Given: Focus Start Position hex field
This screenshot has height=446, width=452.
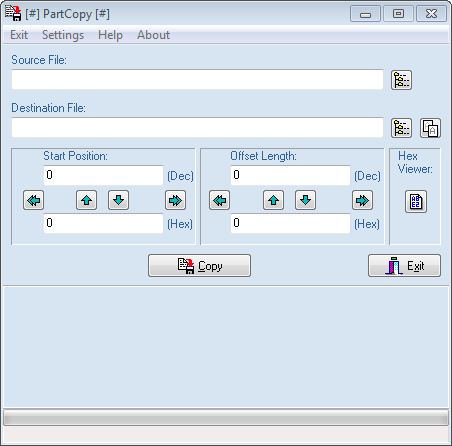Looking at the screenshot, I should [103, 223].
